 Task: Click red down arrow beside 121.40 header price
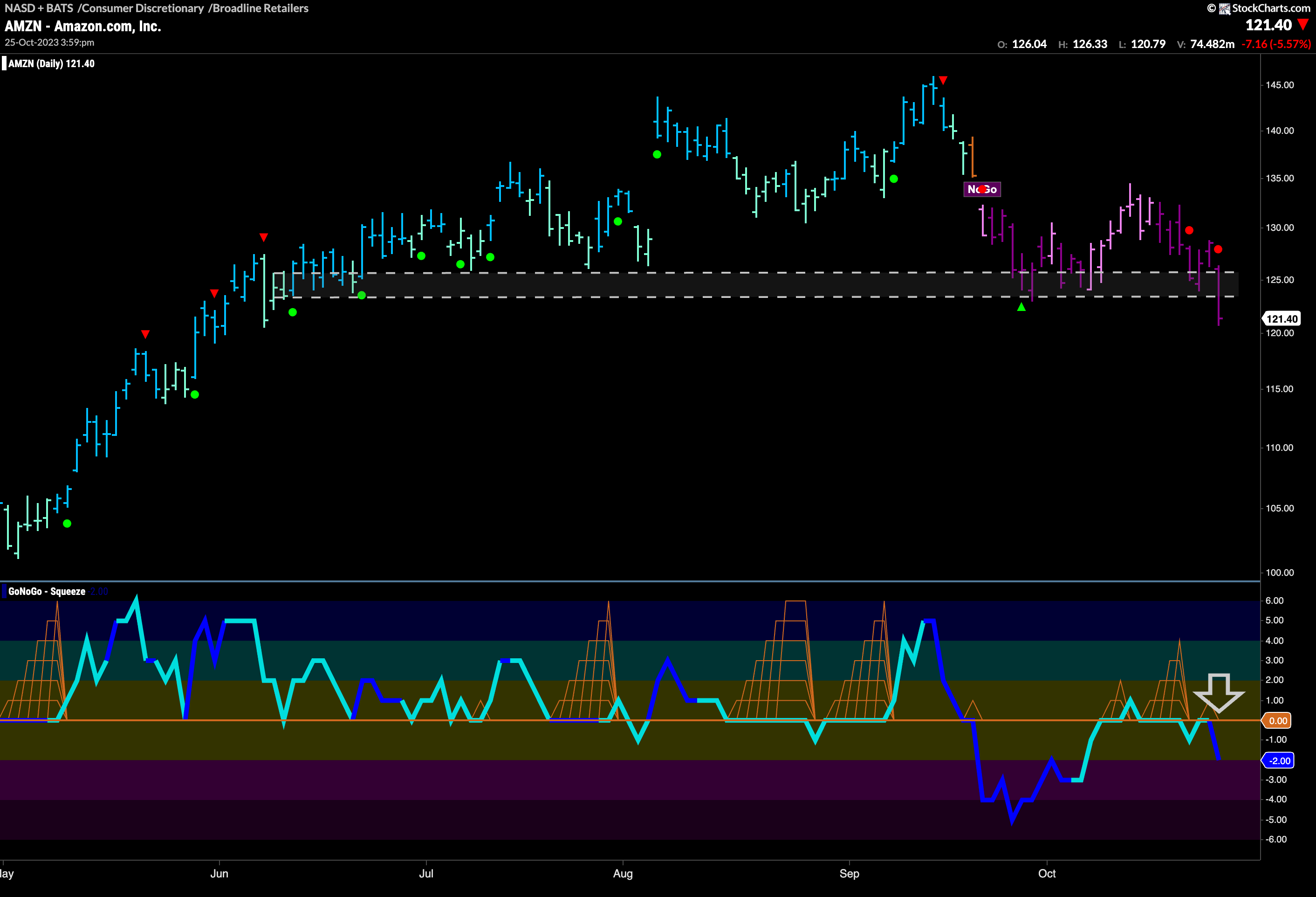1303,25
